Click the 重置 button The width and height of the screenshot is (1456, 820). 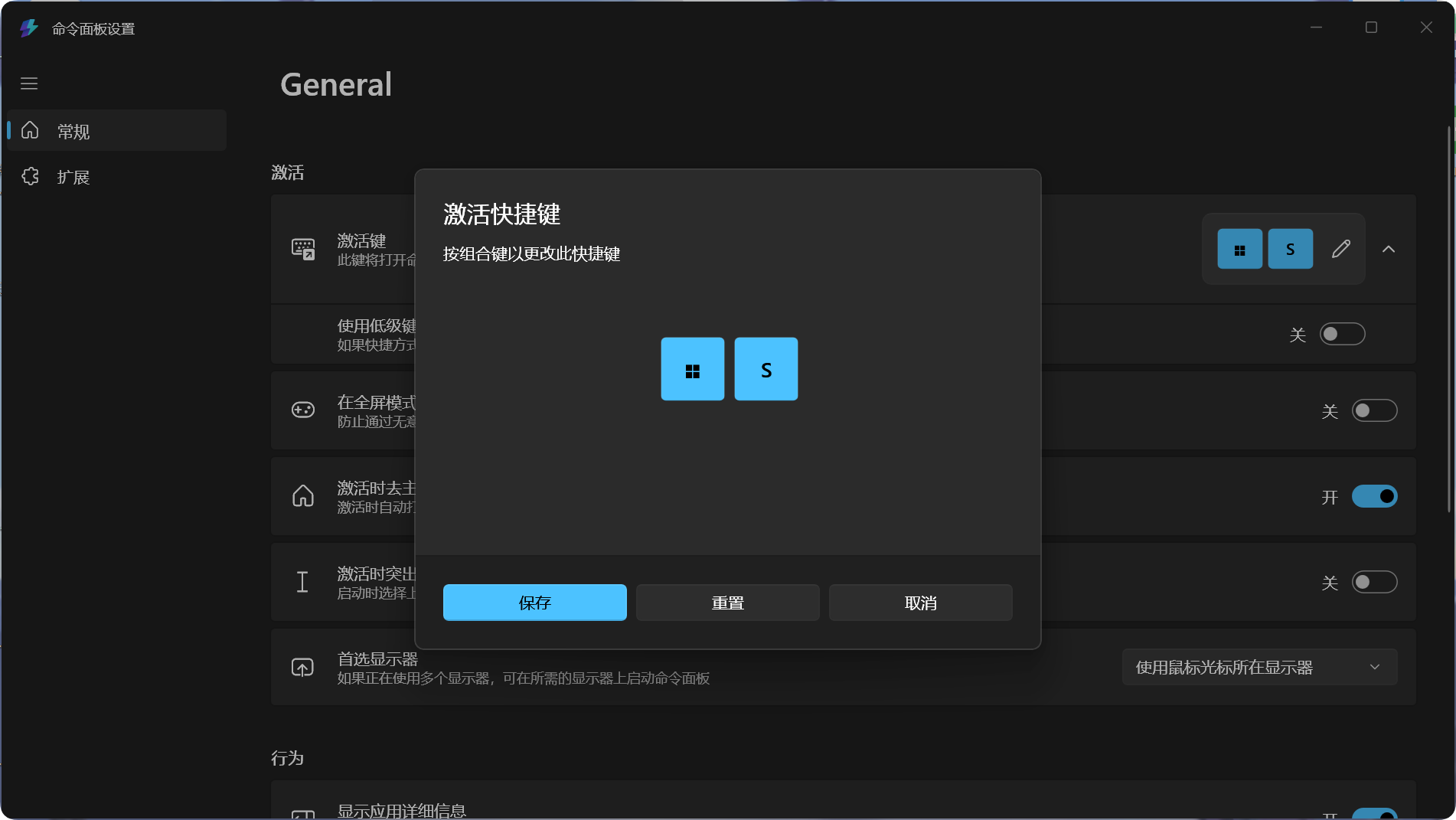(727, 603)
